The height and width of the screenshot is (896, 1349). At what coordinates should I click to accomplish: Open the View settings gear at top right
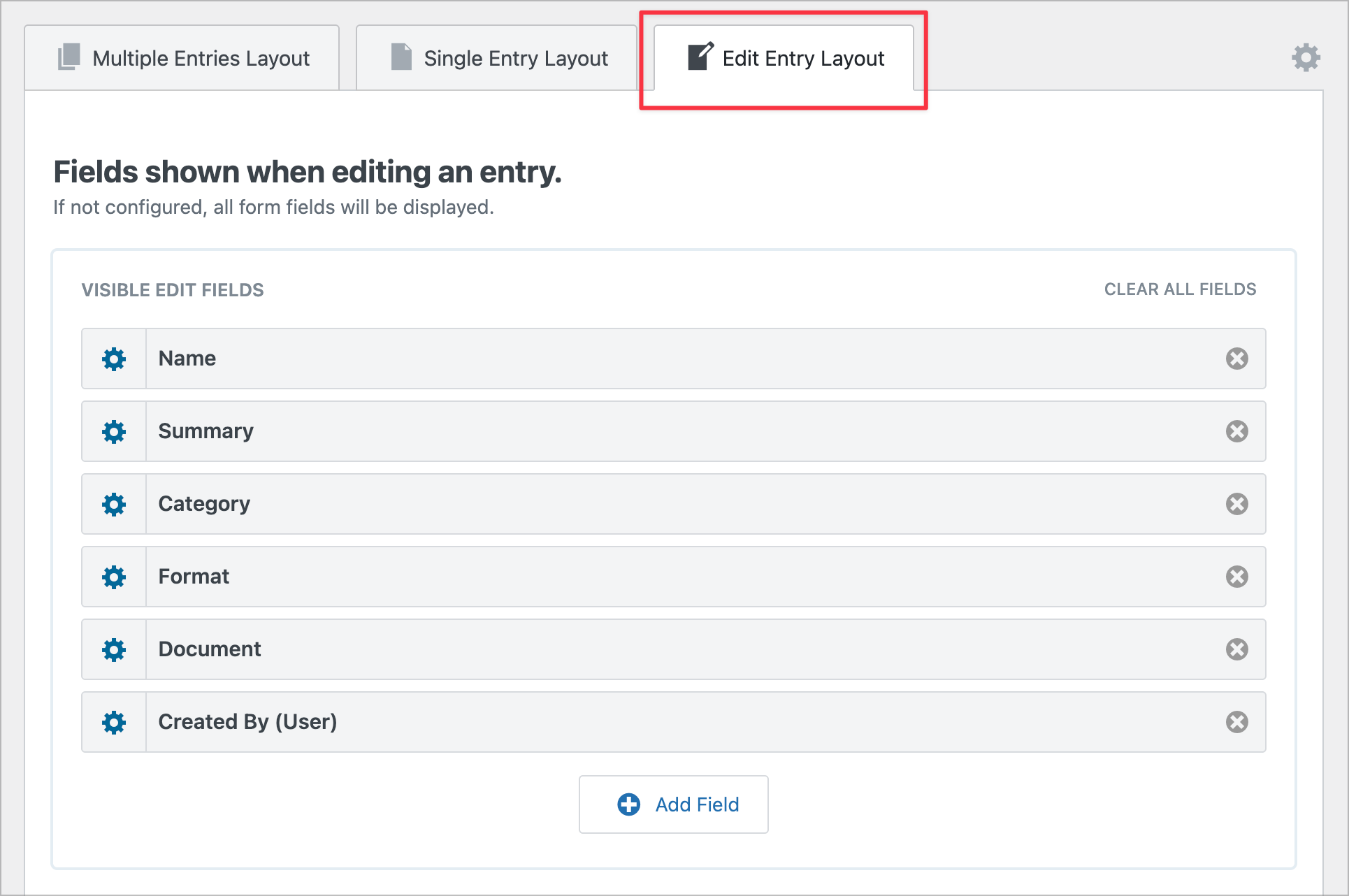tap(1306, 57)
